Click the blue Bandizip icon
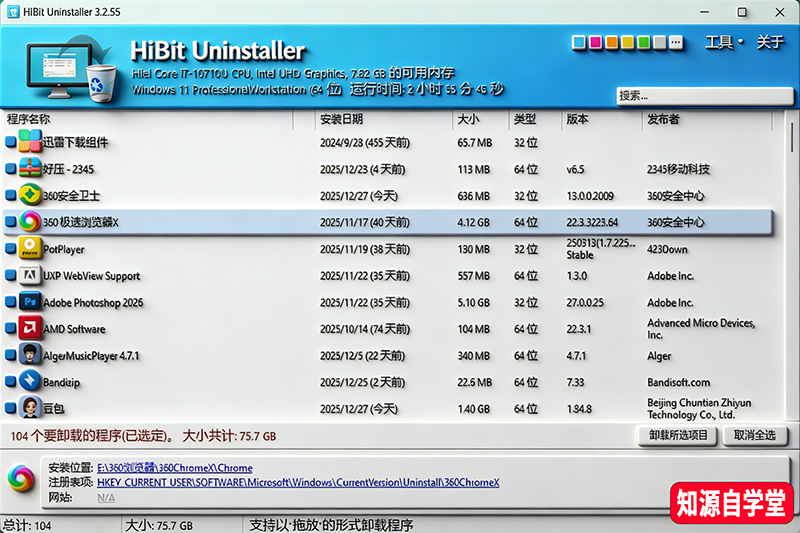The image size is (800, 533). 30,381
